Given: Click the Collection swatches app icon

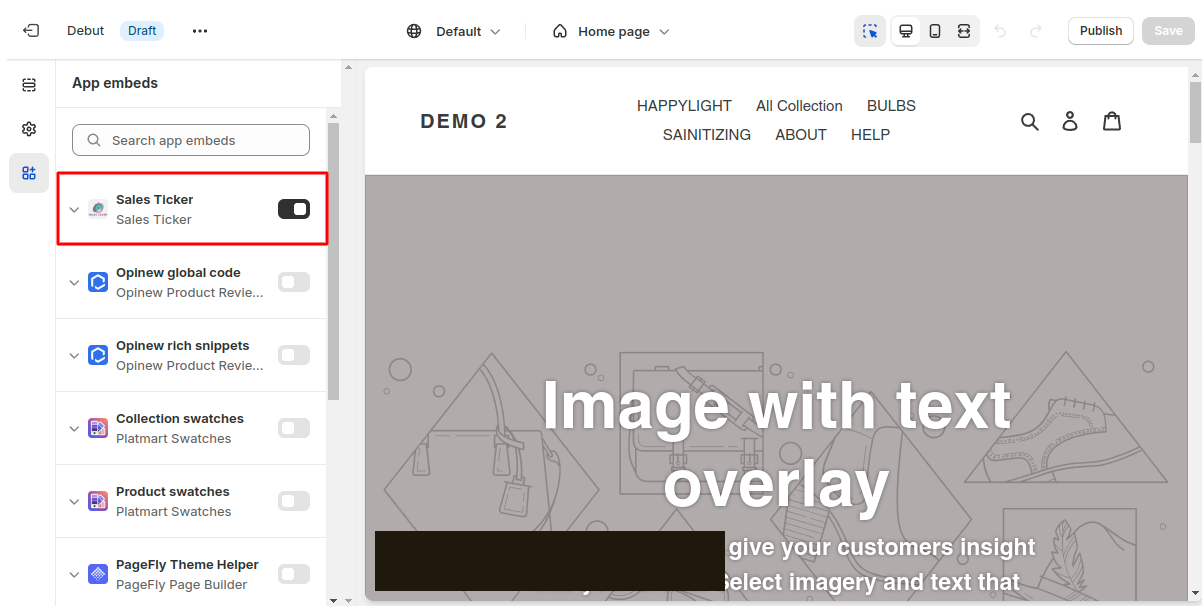Looking at the screenshot, I should coord(98,428).
